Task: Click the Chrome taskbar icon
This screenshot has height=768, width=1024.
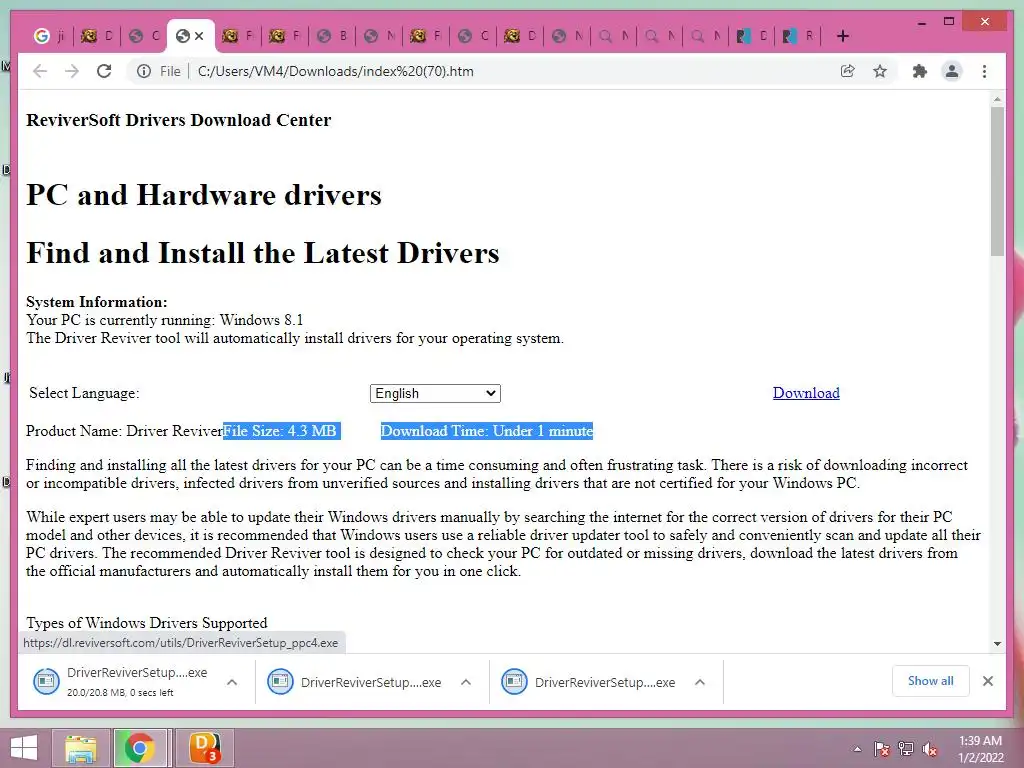Action: coord(139,748)
